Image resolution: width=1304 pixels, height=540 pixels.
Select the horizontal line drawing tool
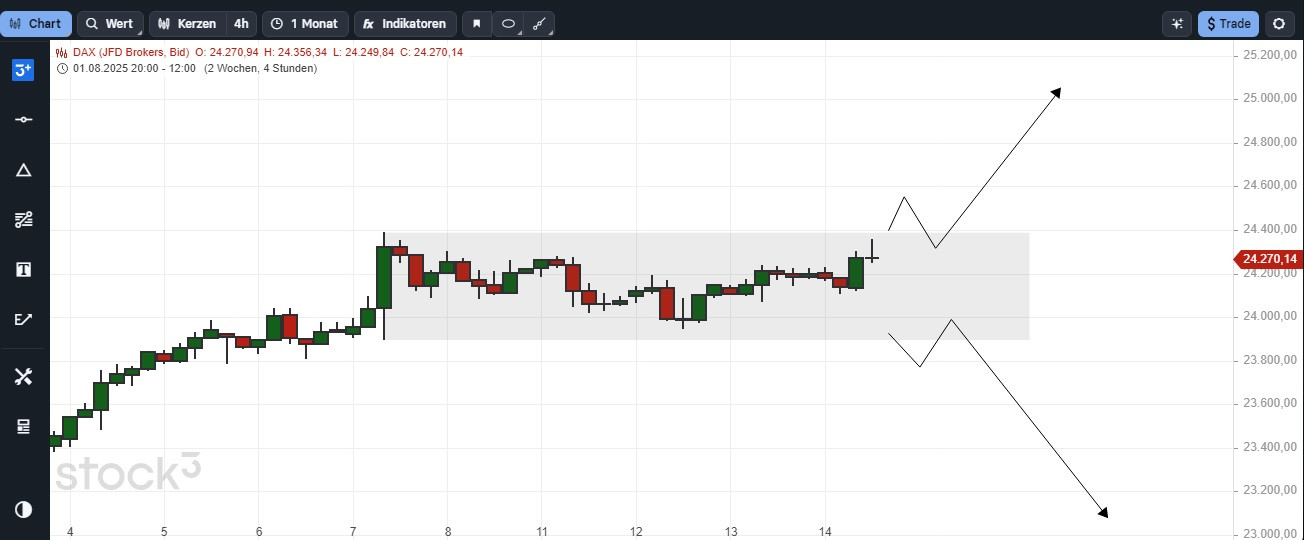coord(23,120)
